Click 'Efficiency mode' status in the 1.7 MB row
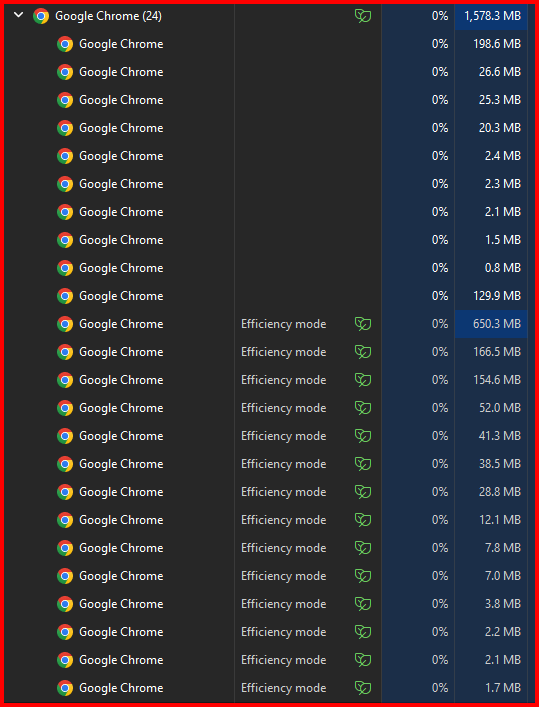 [x=283, y=688]
